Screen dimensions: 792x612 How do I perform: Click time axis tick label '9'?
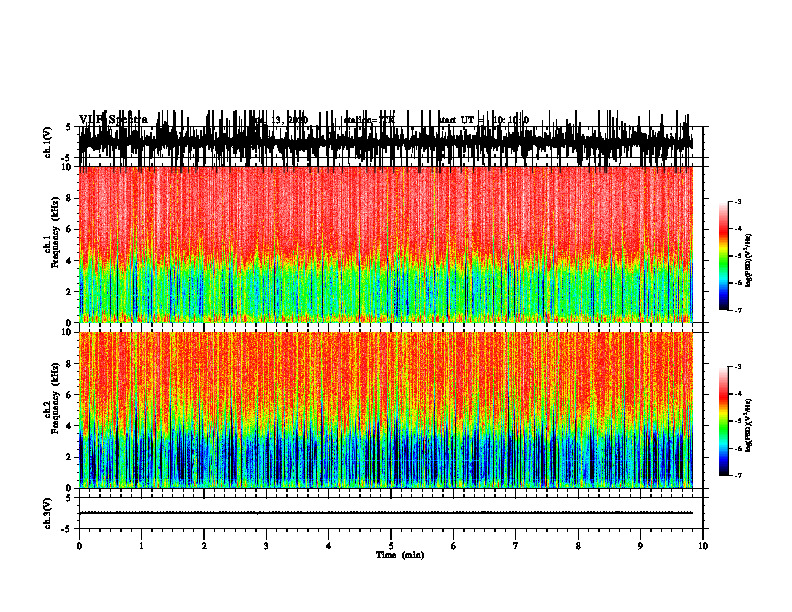click(x=640, y=546)
